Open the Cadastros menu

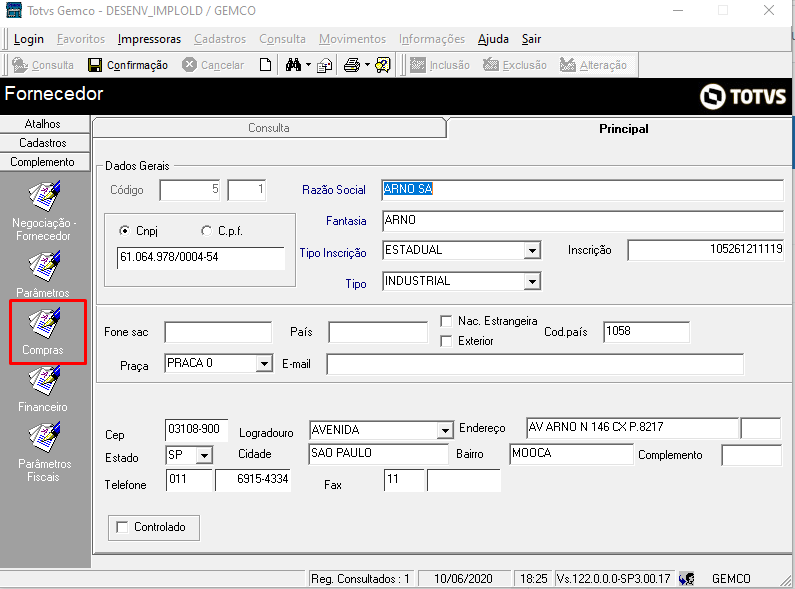click(x=220, y=39)
